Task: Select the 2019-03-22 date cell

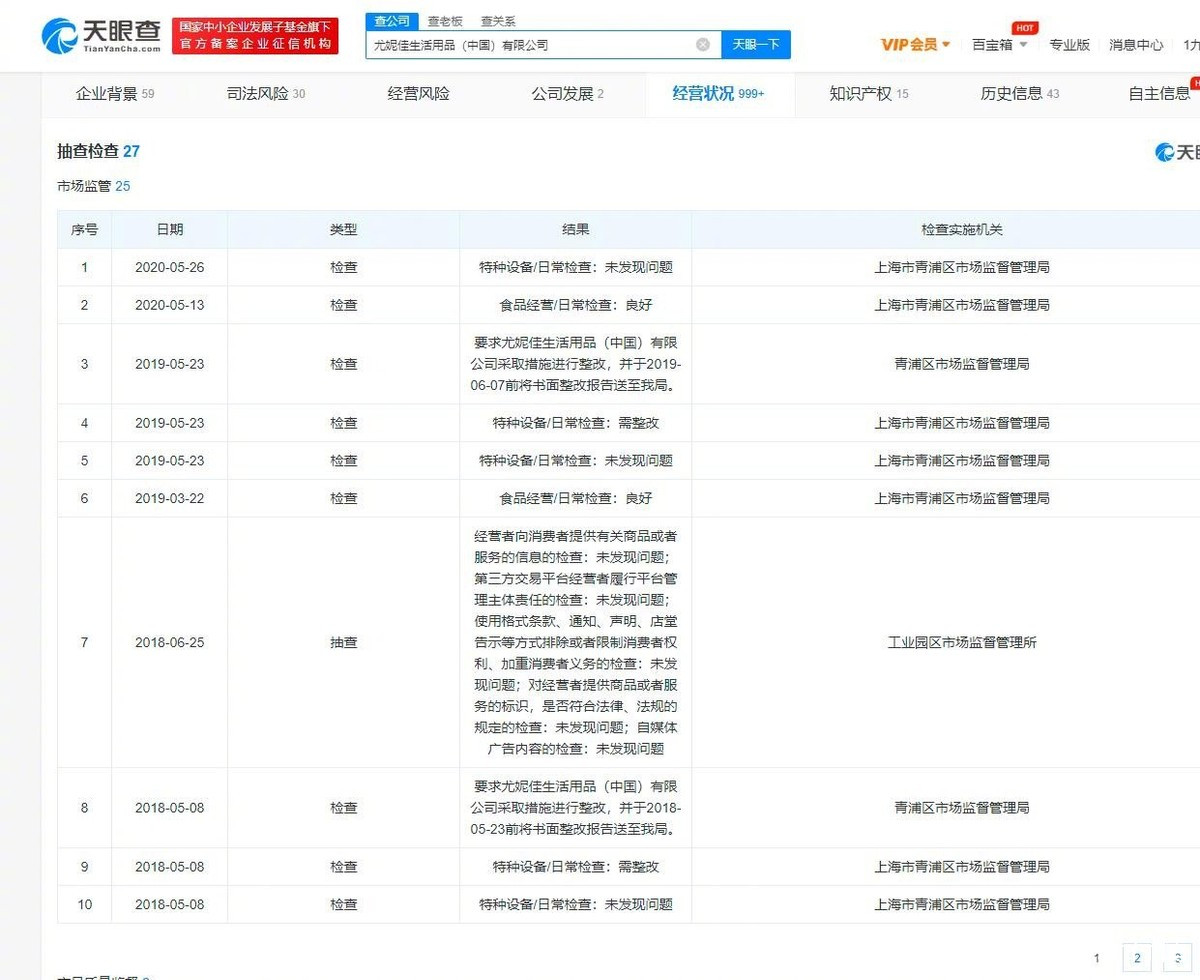Action: 169,498
